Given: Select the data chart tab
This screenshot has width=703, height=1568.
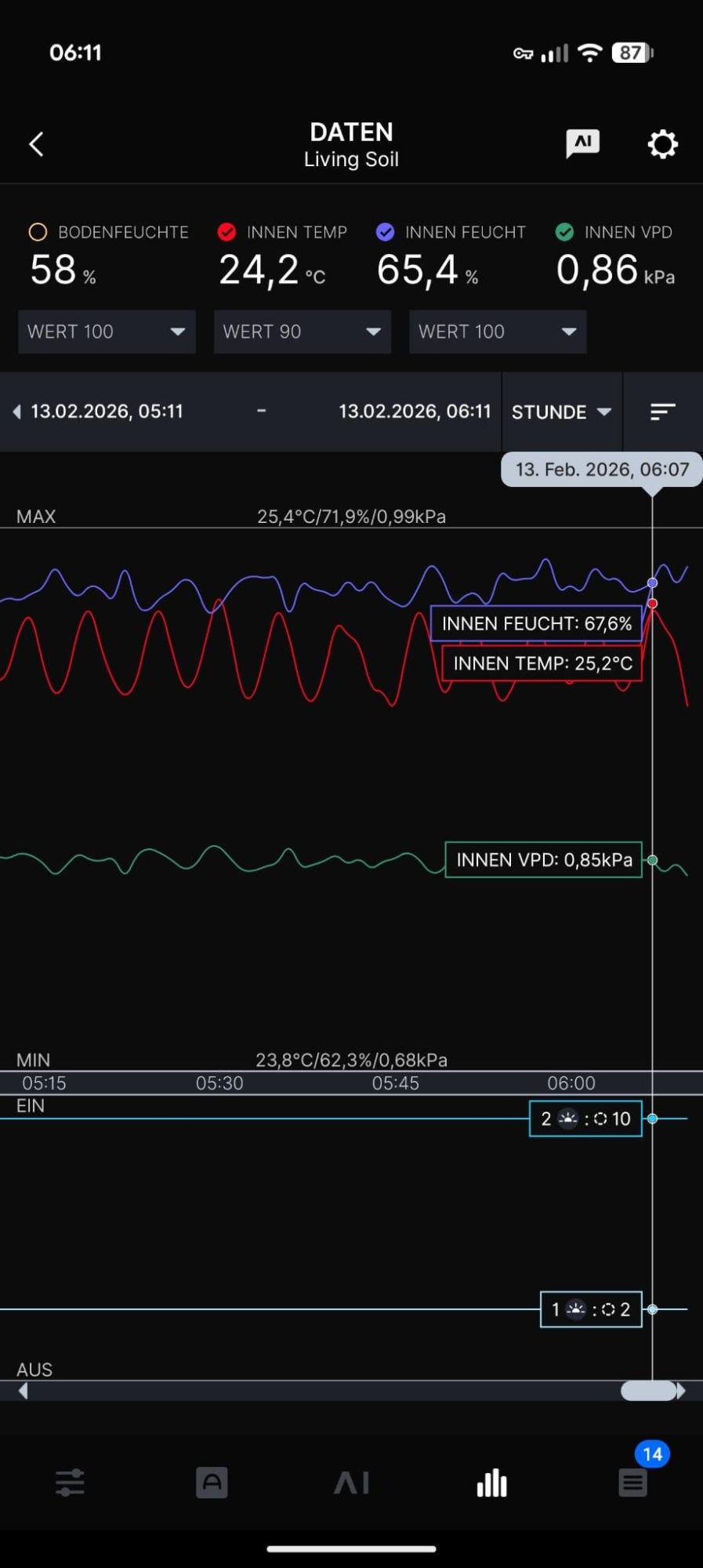Looking at the screenshot, I should [x=492, y=1483].
